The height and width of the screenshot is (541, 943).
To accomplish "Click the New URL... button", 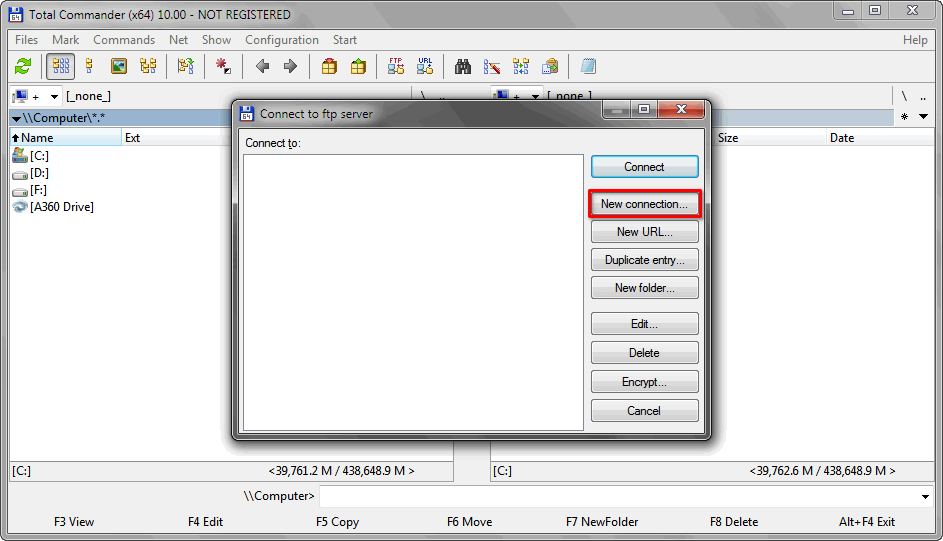I will point(645,231).
